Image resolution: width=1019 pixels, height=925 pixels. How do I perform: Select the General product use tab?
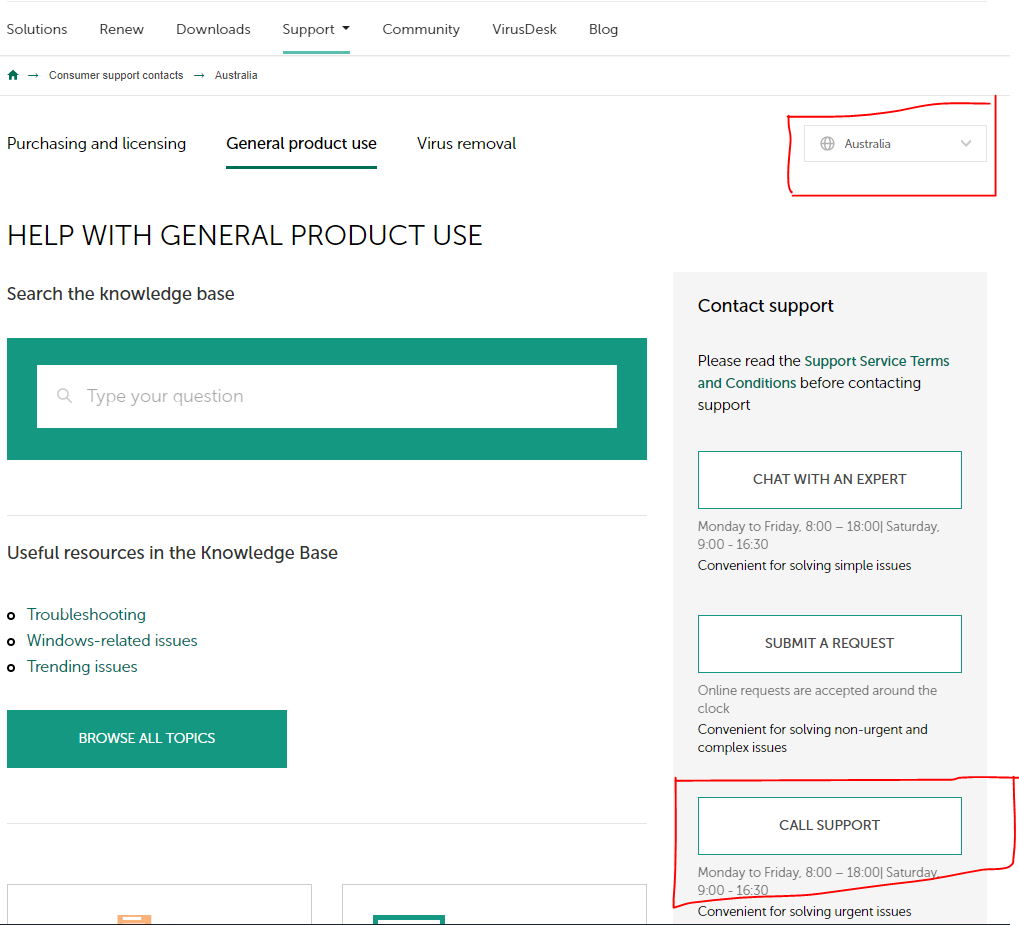(x=302, y=144)
